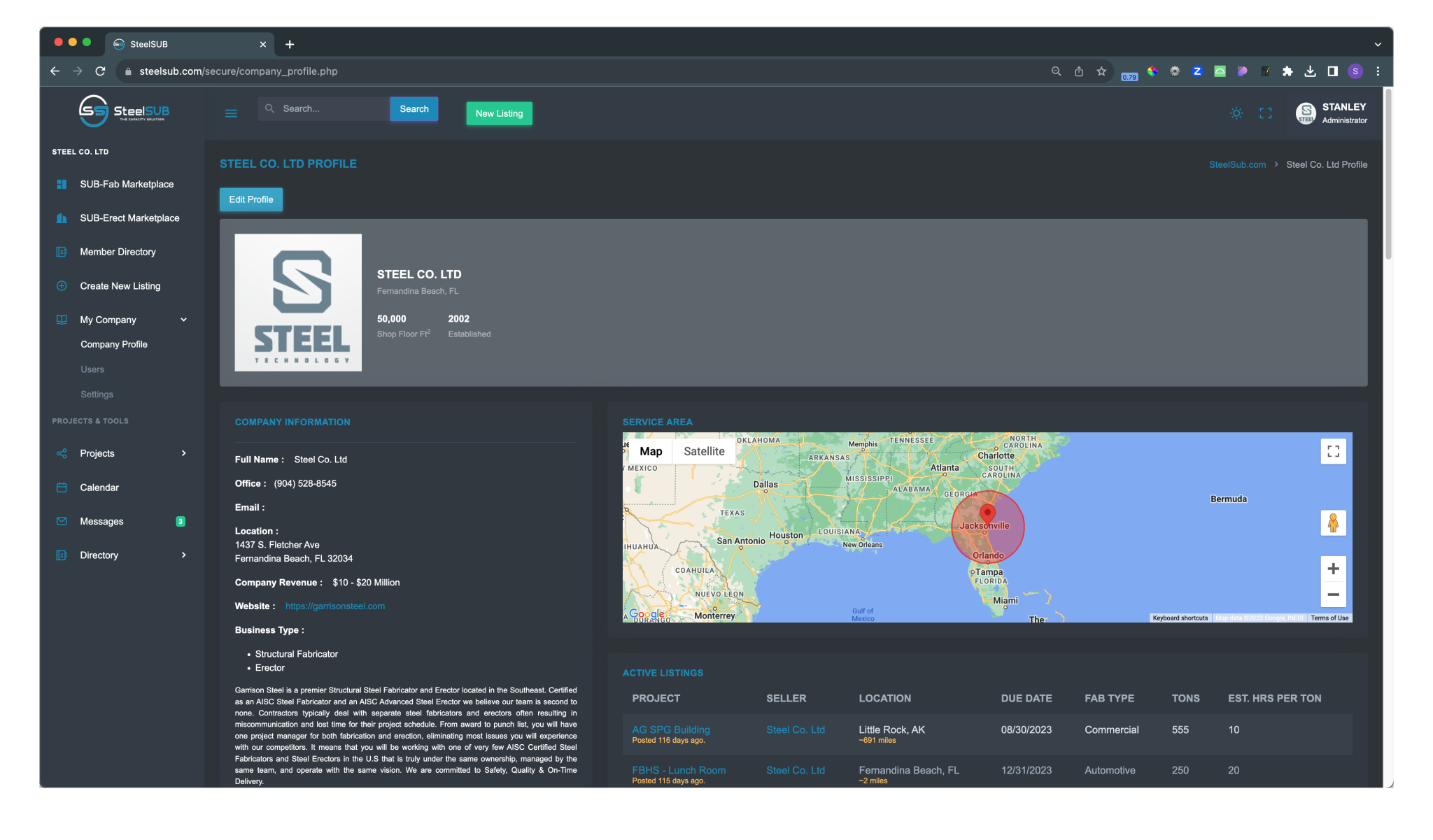Open Messages with 3 unread notifications
Image resolution: width=1433 pixels, height=840 pixels.
coord(102,521)
